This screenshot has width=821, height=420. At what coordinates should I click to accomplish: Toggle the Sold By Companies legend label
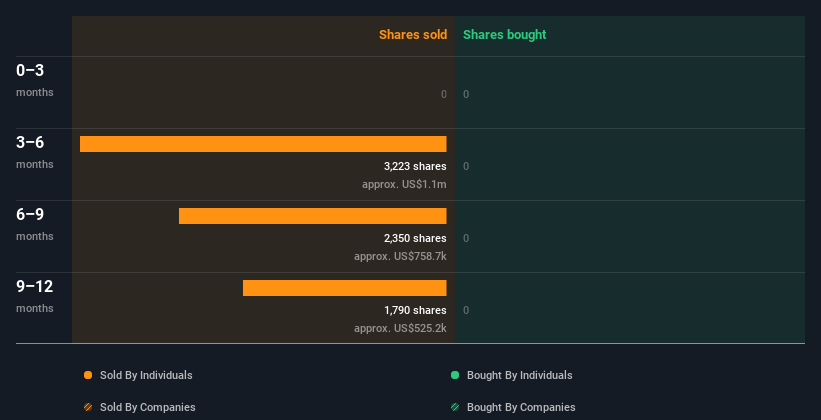pyautogui.click(x=148, y=407)
